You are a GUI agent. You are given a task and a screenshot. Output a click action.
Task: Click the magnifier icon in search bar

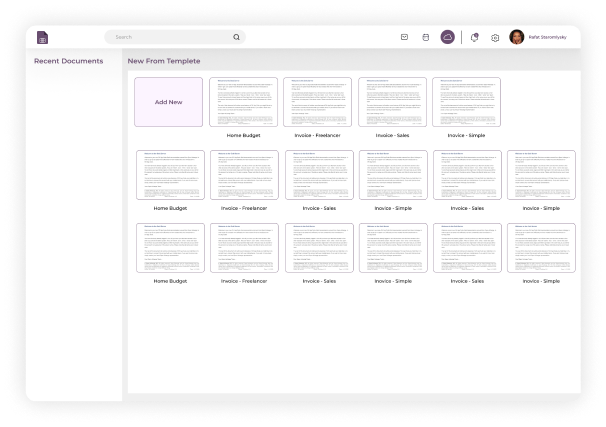(236, 37)
